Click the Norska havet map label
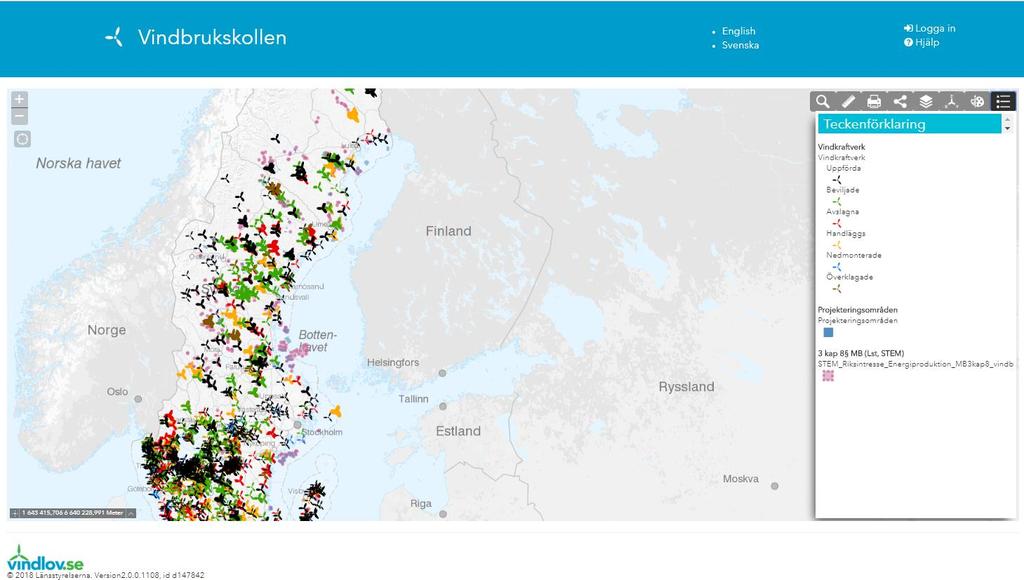Screen dimensions: 1024x580 pyautogui.click(x=78, y=163)
